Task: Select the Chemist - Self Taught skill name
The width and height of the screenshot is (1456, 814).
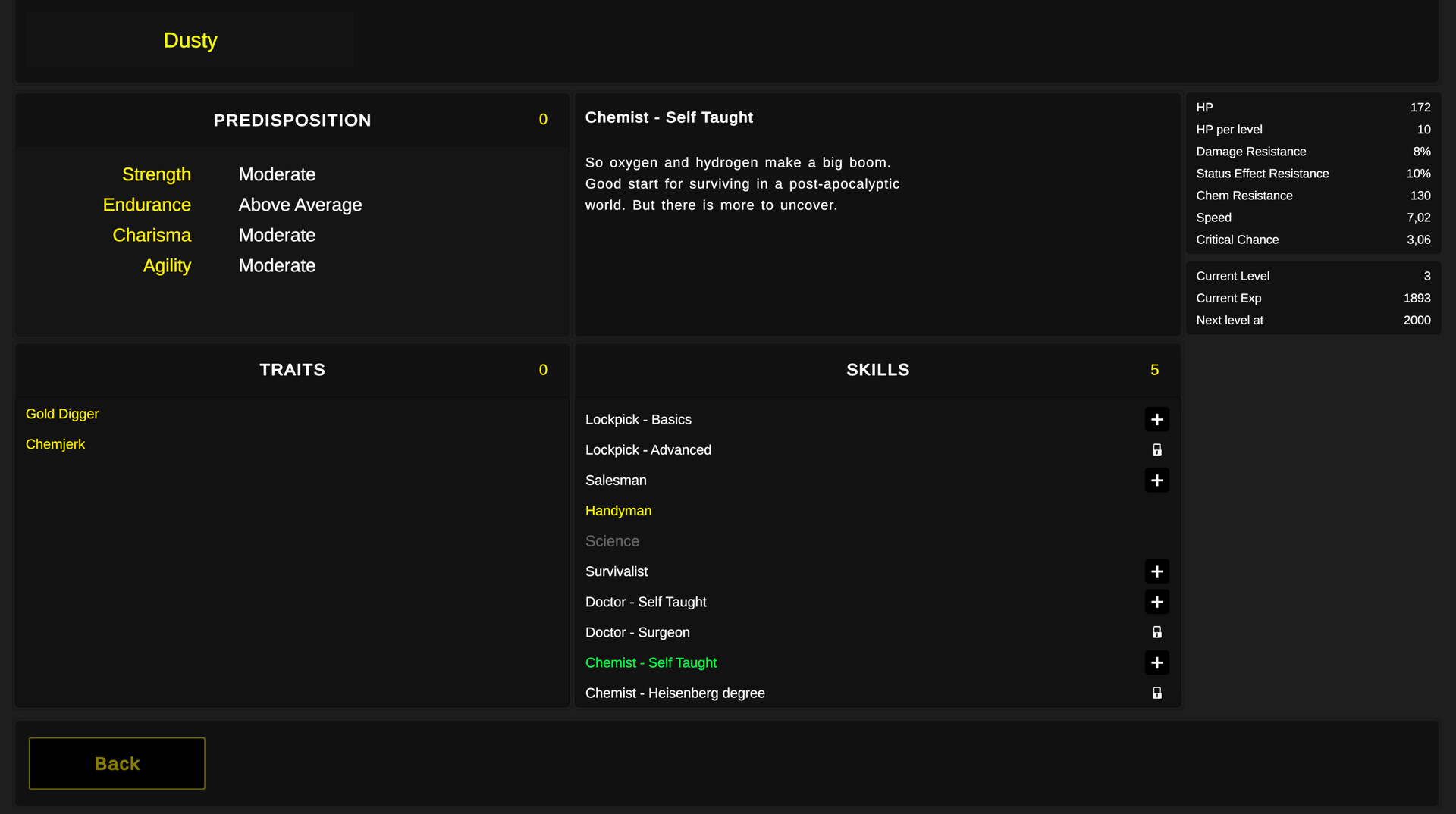Action: (651, 662)
